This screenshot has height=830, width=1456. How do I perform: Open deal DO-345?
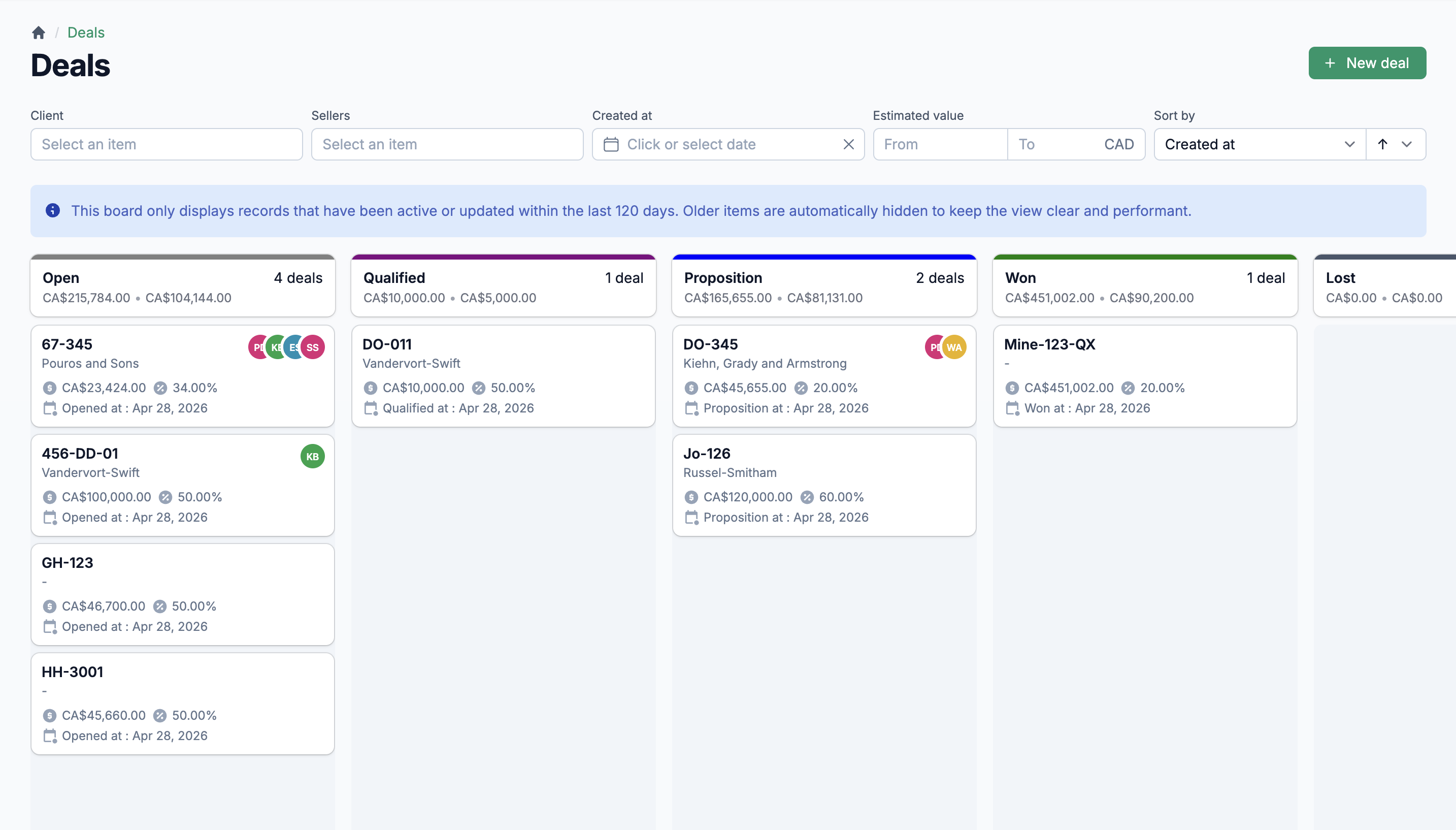point(824,376)
